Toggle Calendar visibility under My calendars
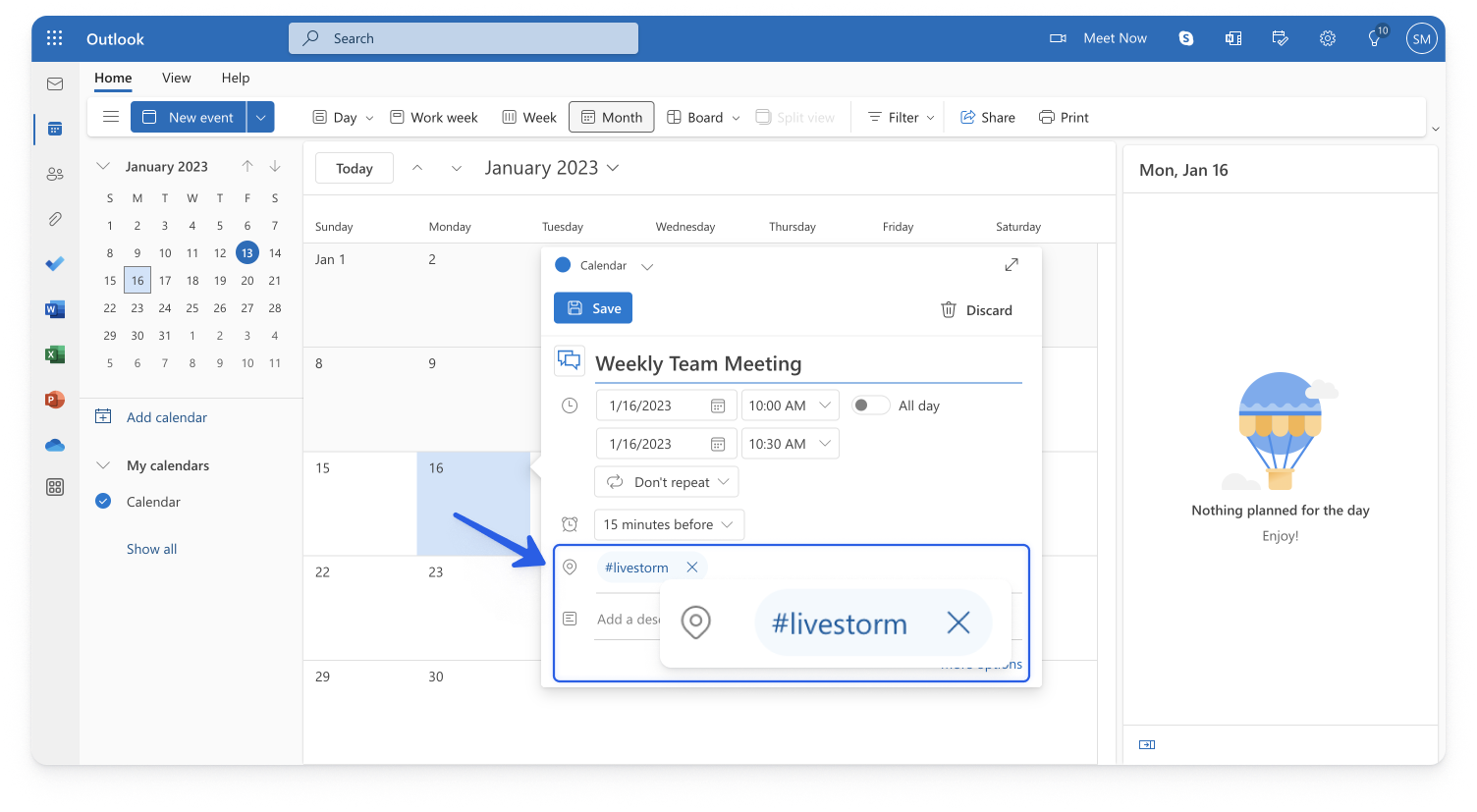Screen dimensions: 1477x812 pos(103,502)
